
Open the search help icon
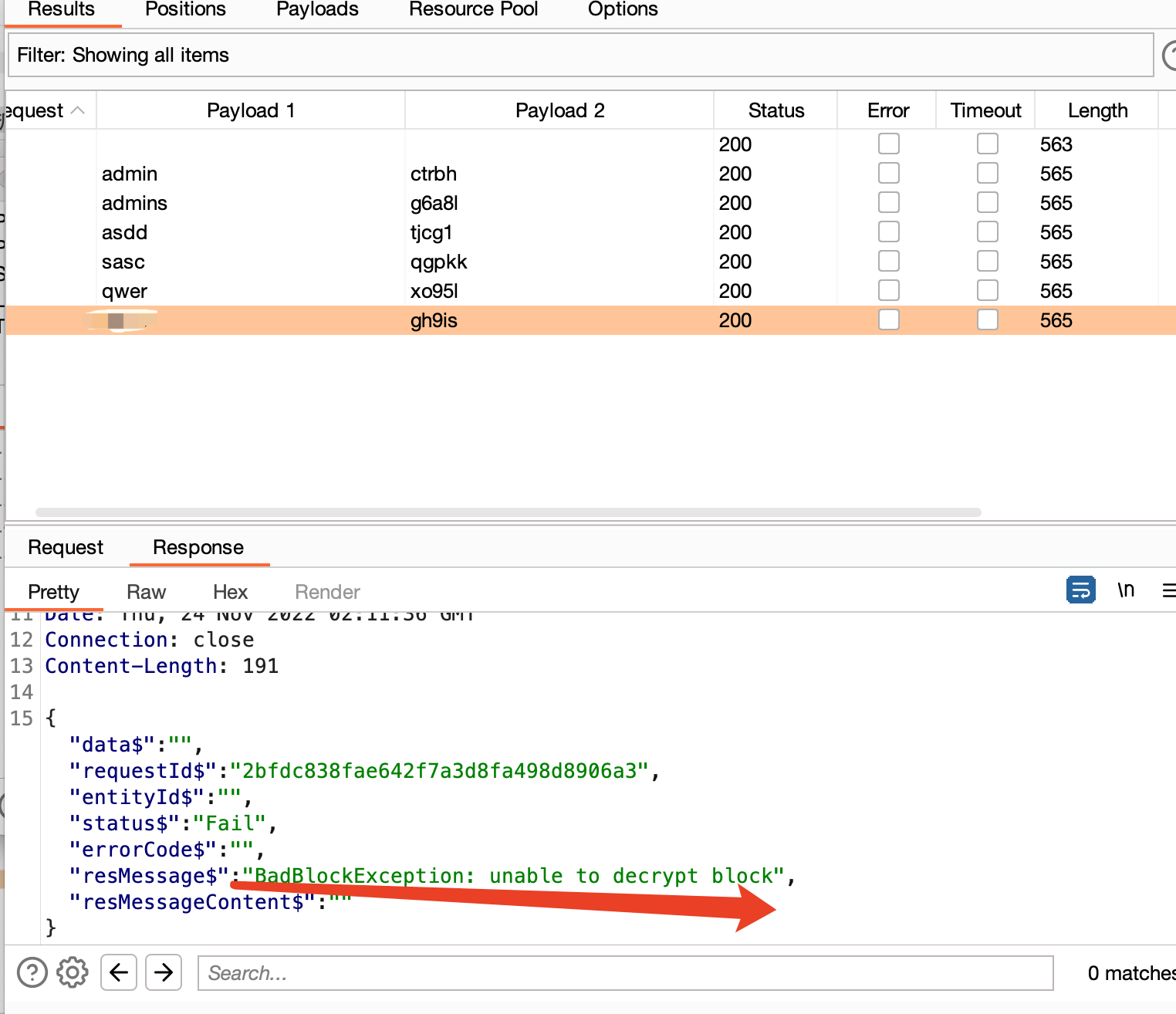(32, 972)
